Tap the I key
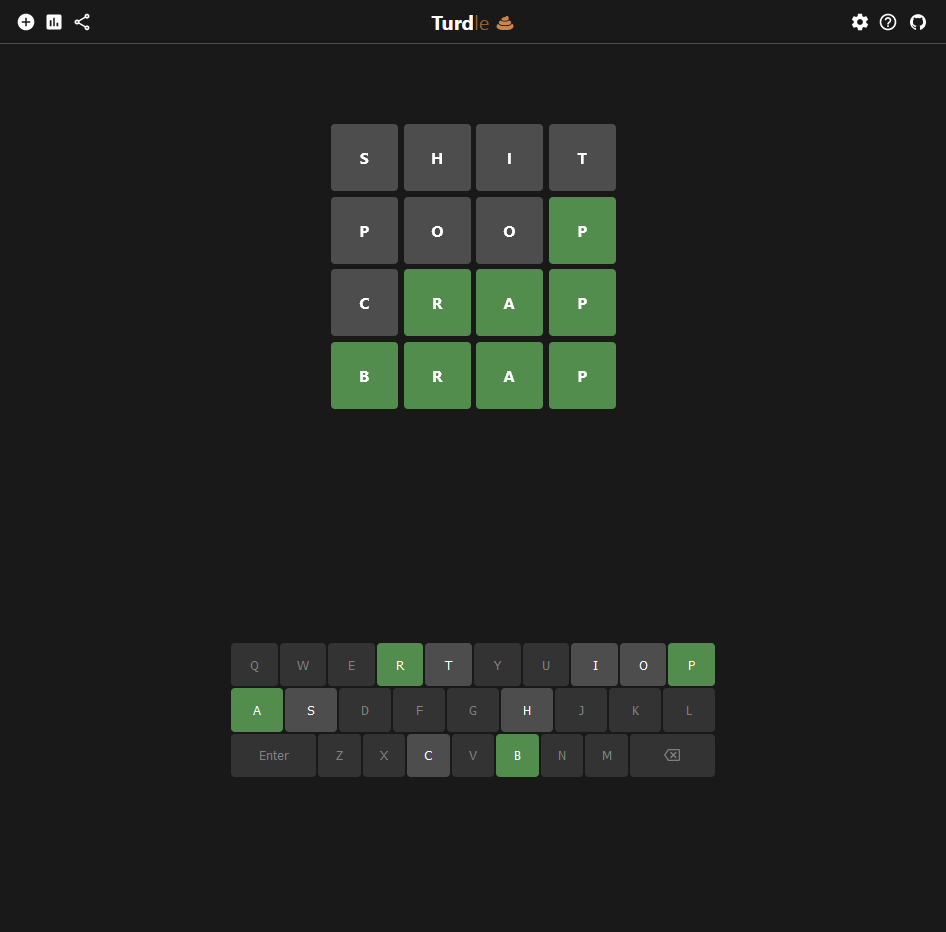Viewport: 946px width, 932px height. tap(595, 665)
